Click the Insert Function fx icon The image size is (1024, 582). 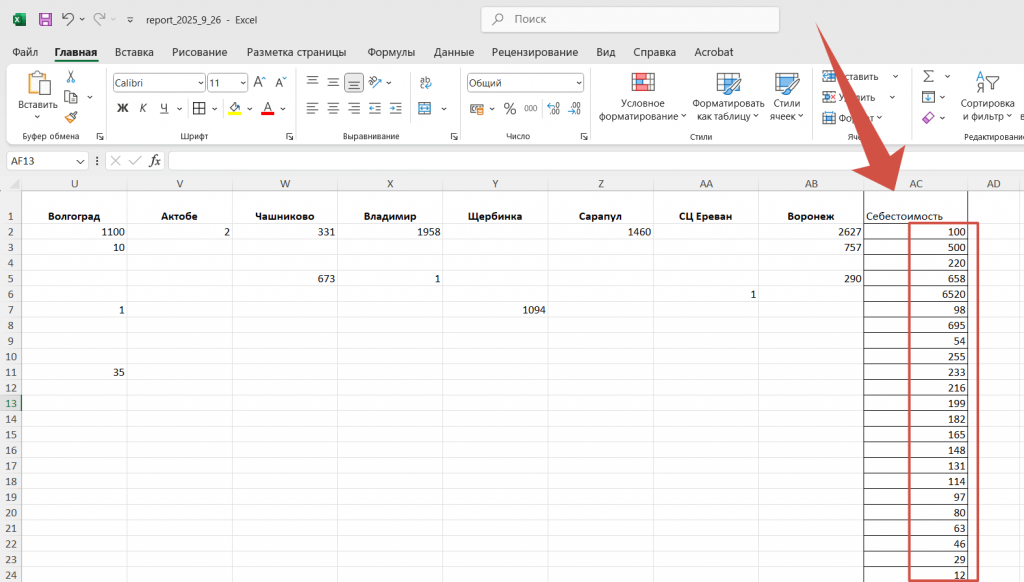click(x=155, y=160)
